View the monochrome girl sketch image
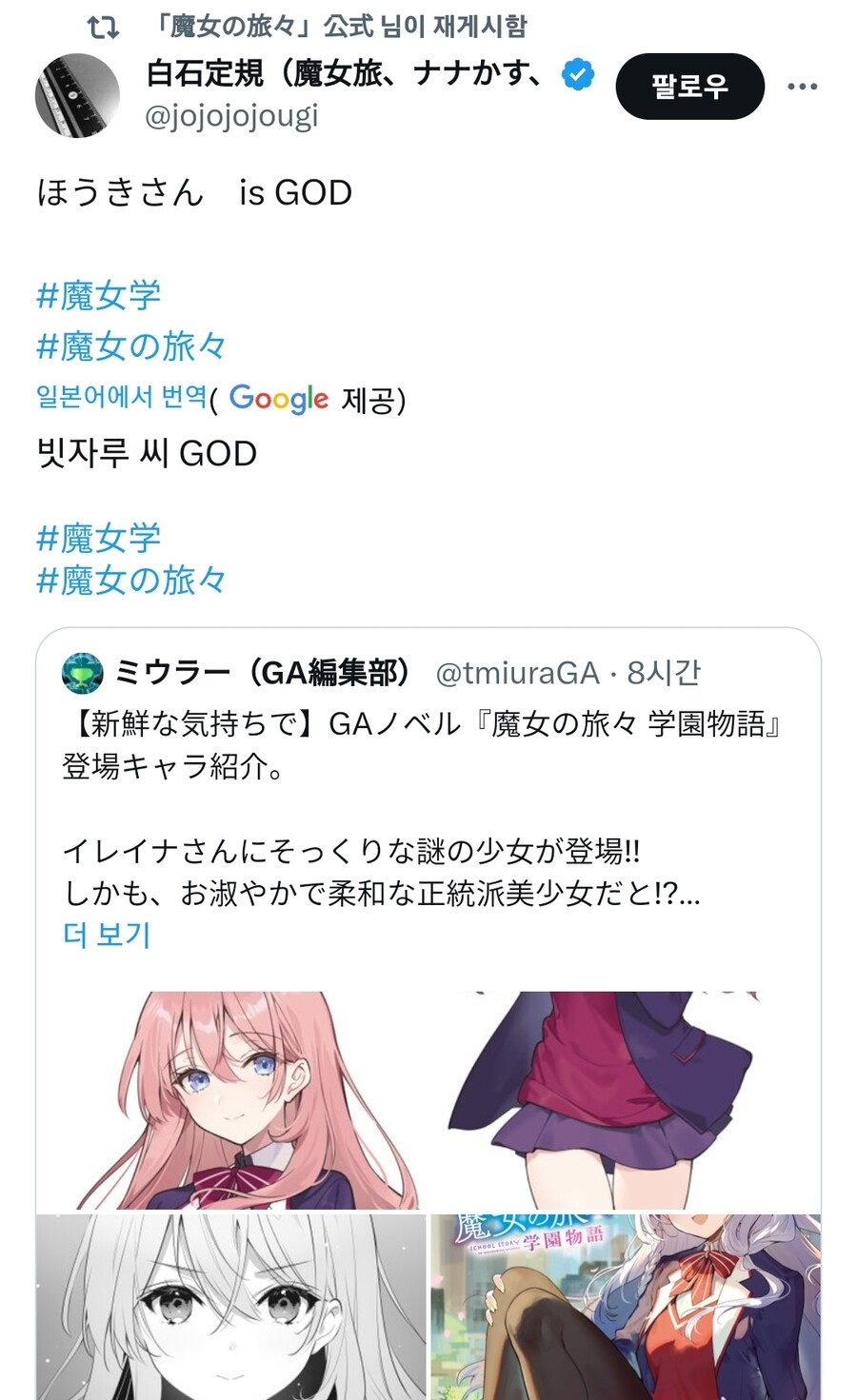This screenshot has width=857, height=1400. click(x=231, y=1307)
